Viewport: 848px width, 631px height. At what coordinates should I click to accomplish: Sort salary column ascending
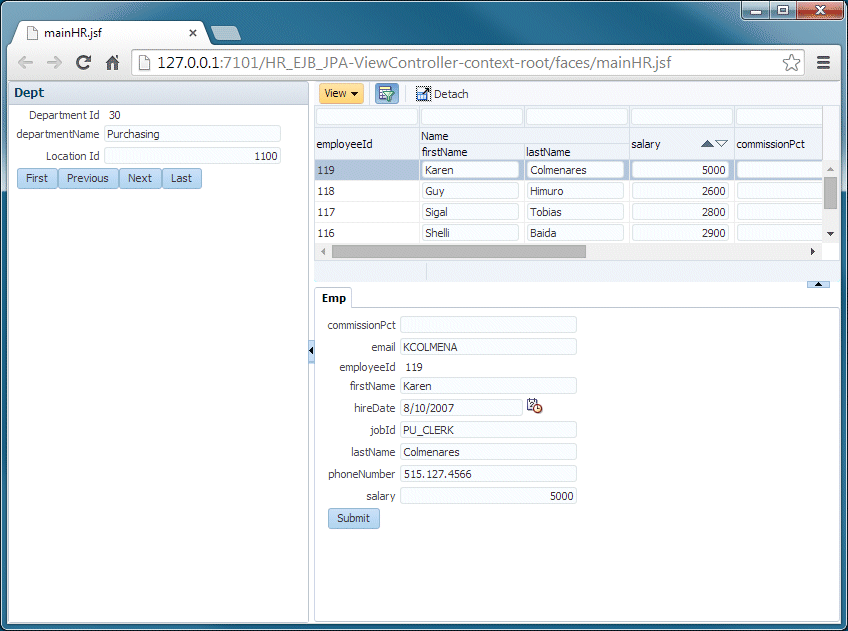coord(707,143)
